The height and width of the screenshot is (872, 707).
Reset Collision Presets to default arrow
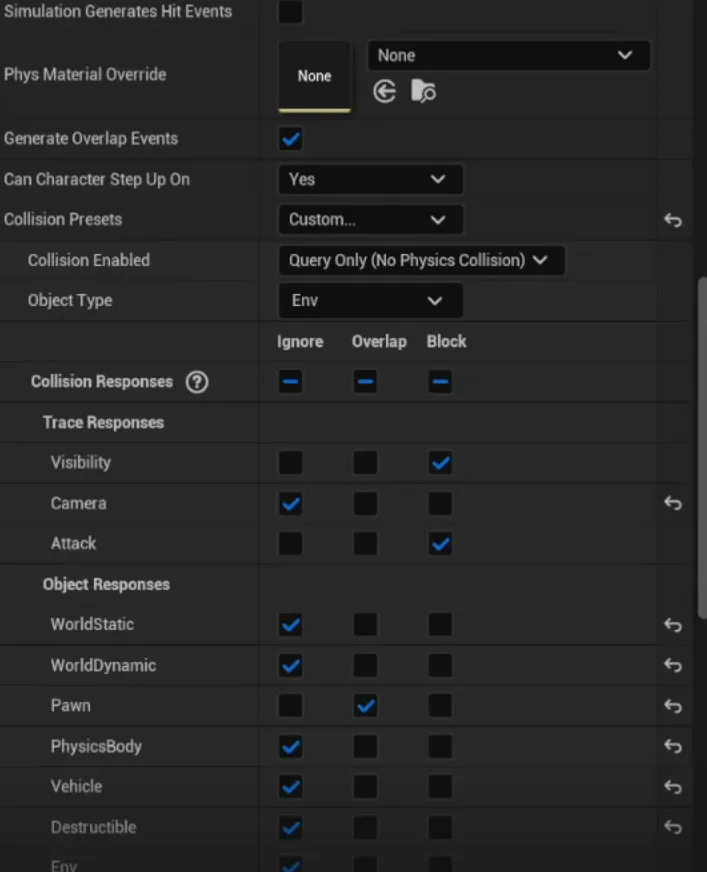pyautogui.click(x=673, y=220)
